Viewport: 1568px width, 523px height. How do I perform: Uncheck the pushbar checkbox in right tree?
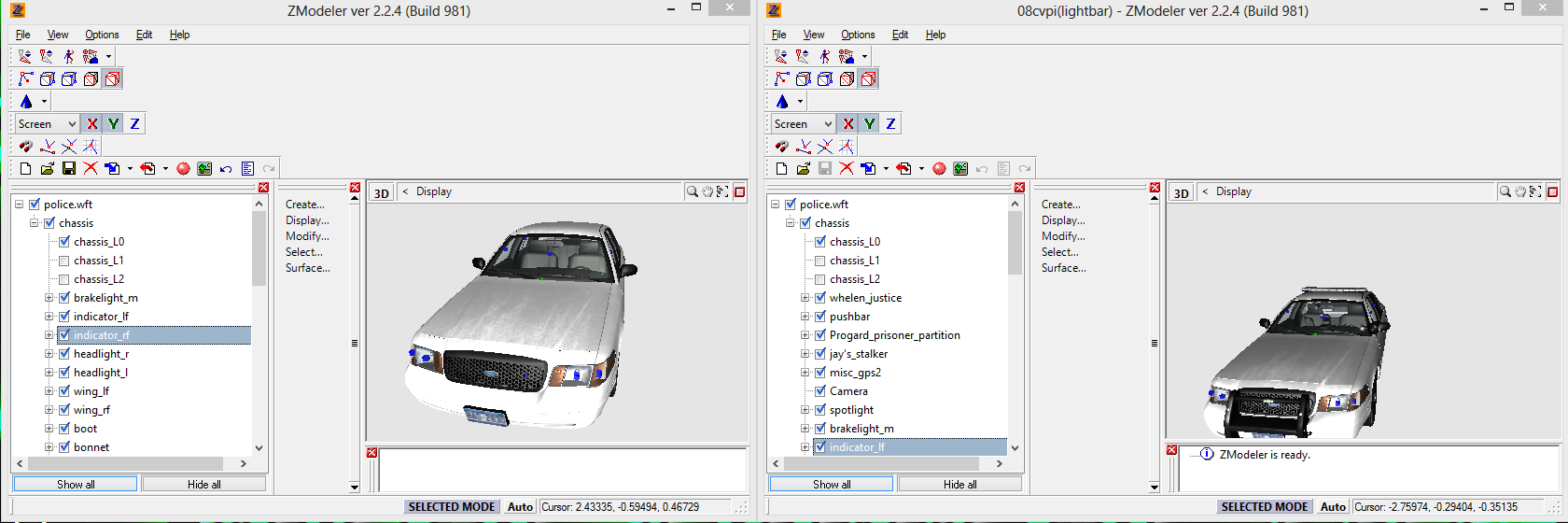coord(820,317)
